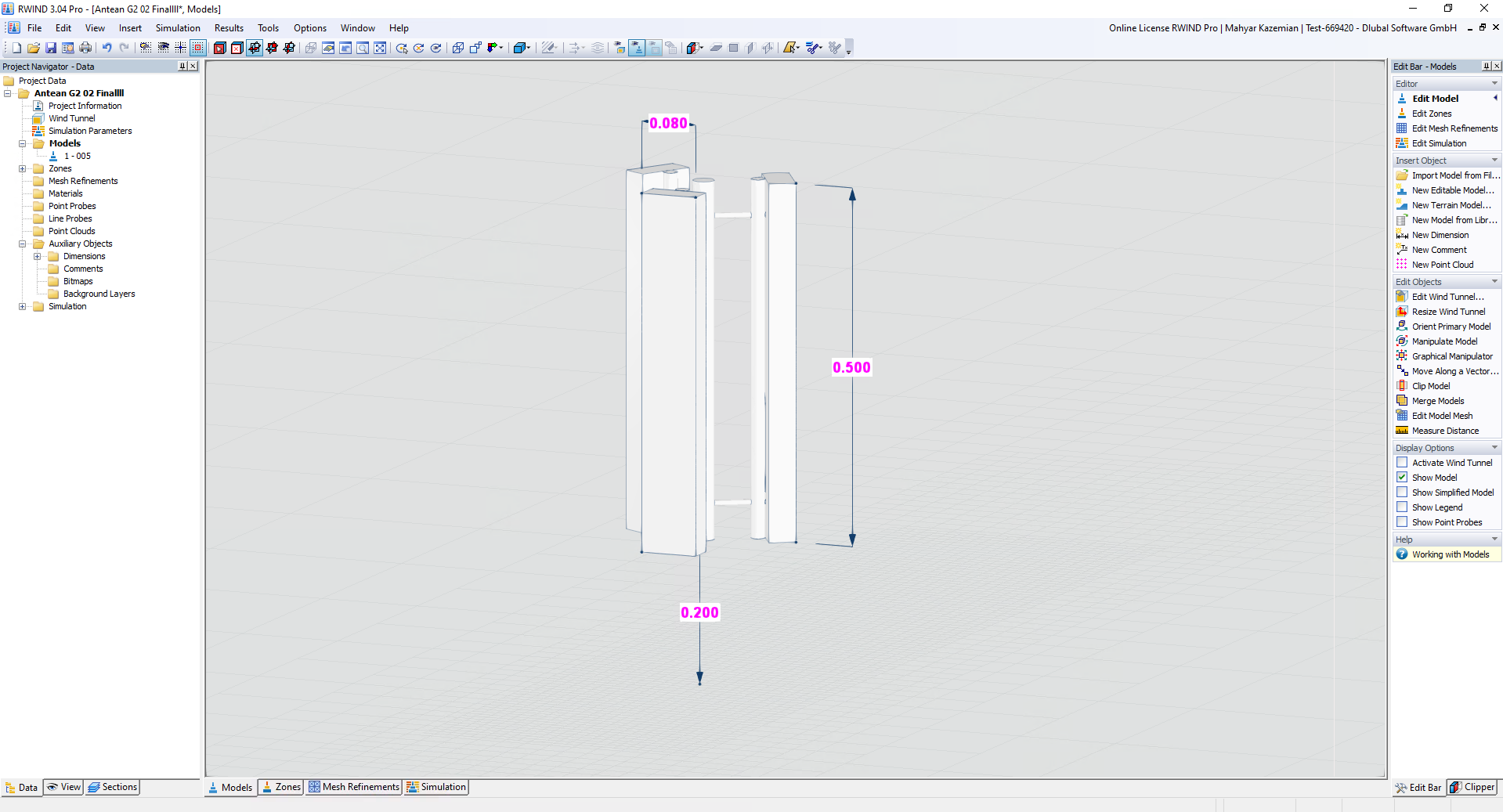This screenshot has height=812, width=1503.
Task: Uncheck the Show Model checkbox
Action: 1401,477
